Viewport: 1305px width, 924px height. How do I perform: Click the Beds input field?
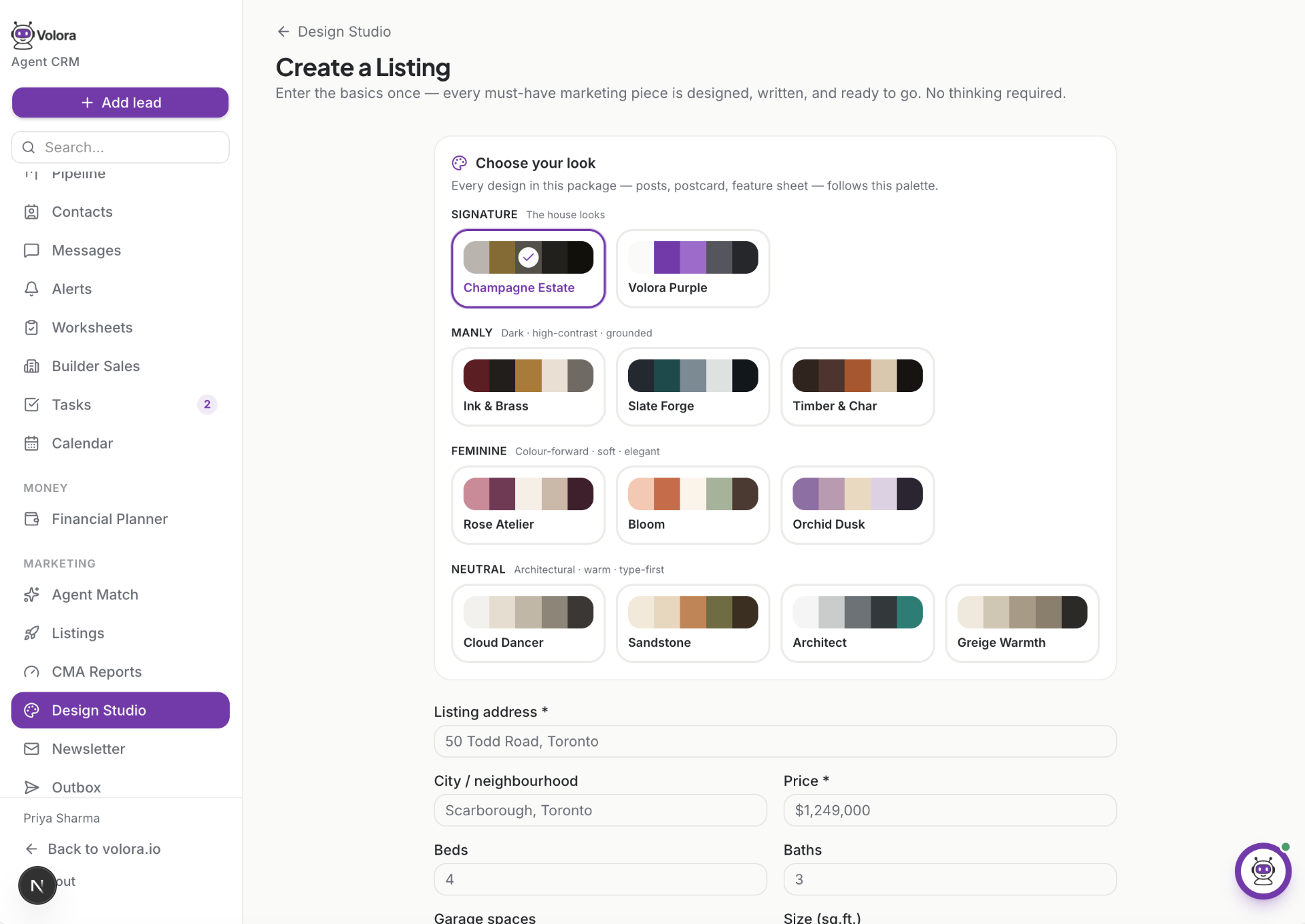click(x=600, y=880)
